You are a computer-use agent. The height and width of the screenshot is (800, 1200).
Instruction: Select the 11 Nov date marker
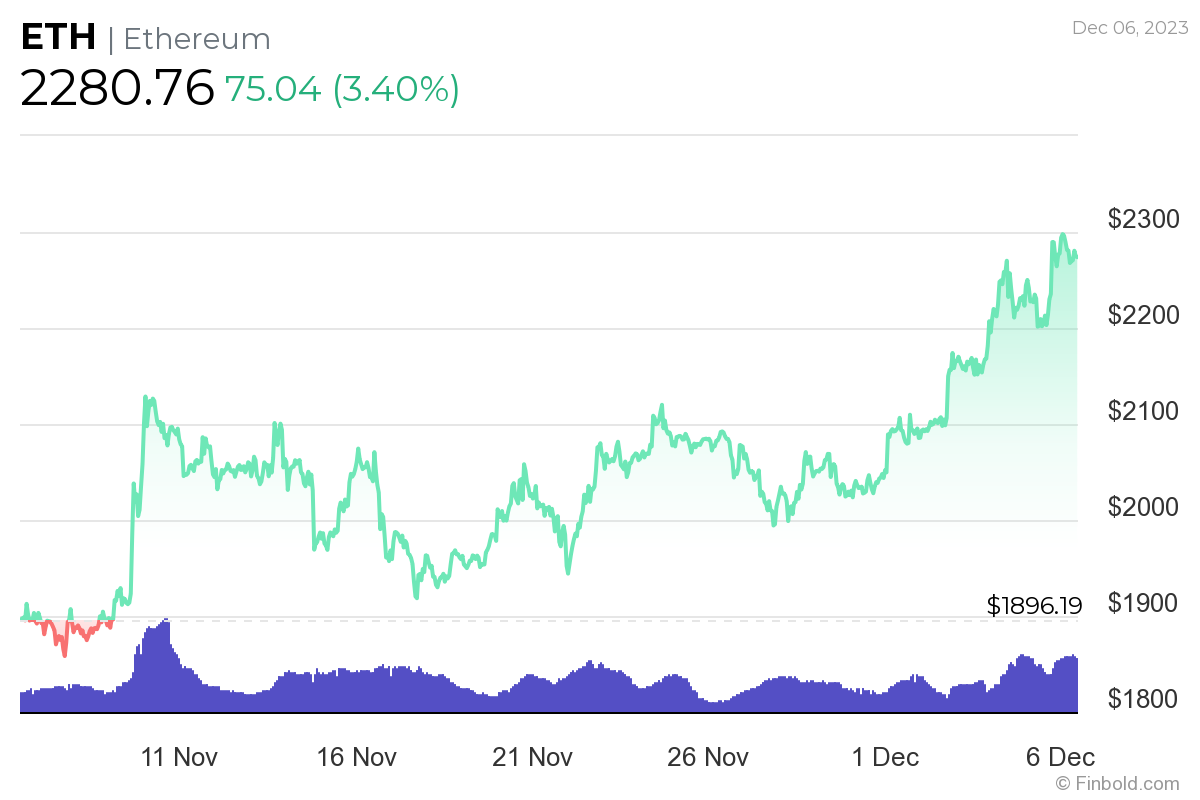coord(180,757)
